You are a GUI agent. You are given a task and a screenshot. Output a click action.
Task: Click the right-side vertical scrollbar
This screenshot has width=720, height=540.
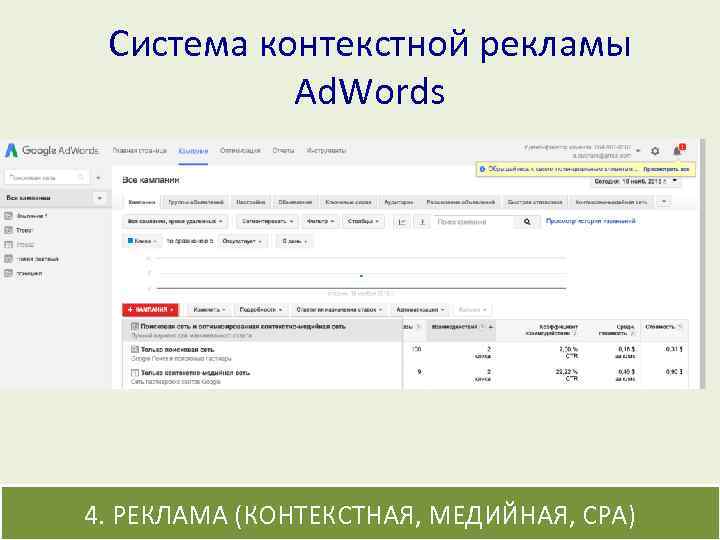(x=703, y=264)
